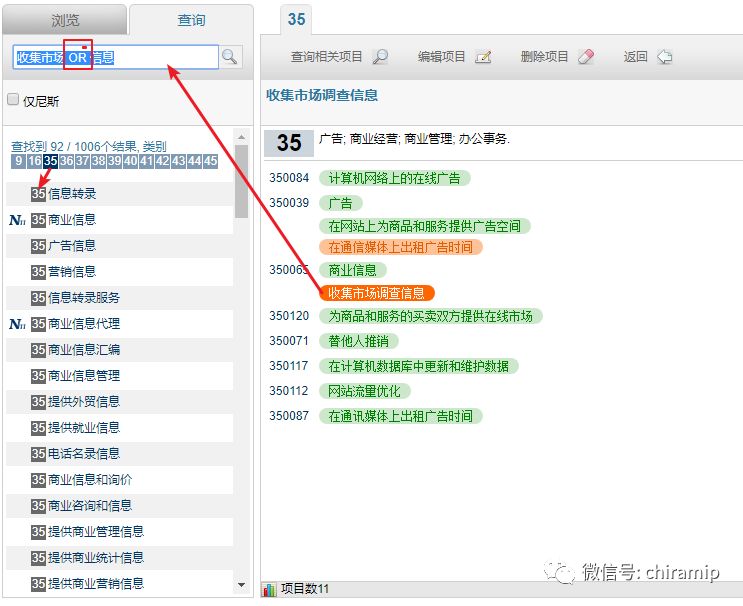
Task: Toggle the 仅尼斯 checkbox
Action: tap(13, 99)
